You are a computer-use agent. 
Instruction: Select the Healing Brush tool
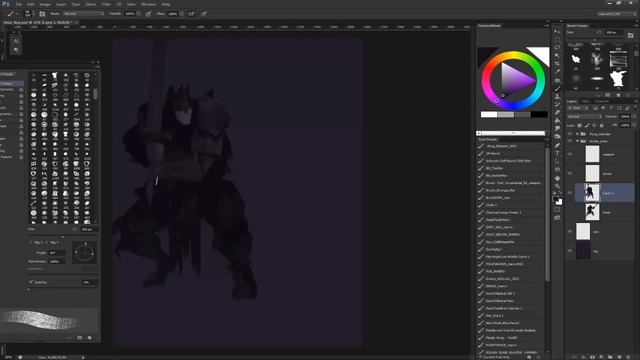coord(557,80)
